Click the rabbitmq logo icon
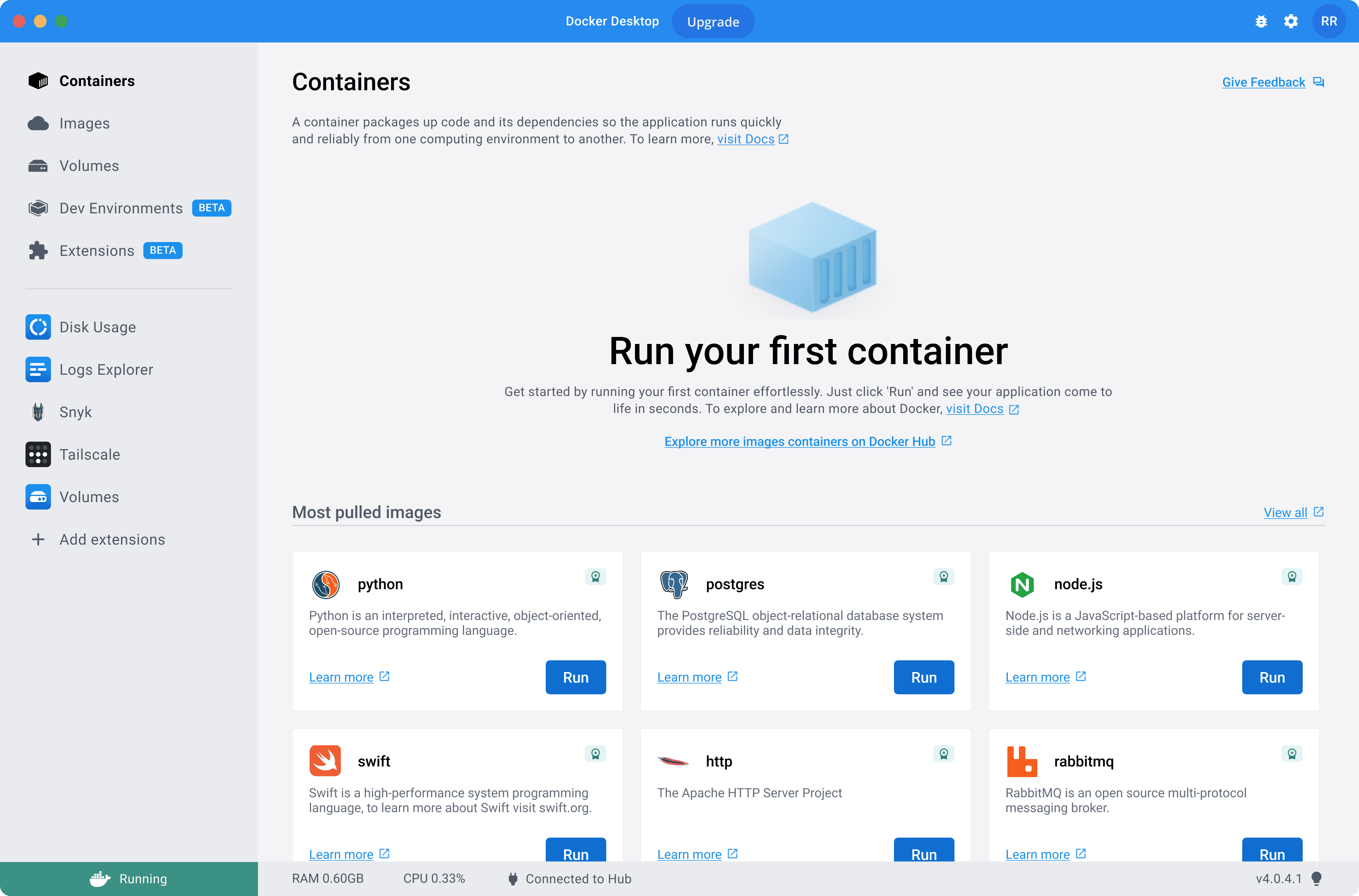The width and height of the screenshot is (1359, 896). (x=1022, y=761)
